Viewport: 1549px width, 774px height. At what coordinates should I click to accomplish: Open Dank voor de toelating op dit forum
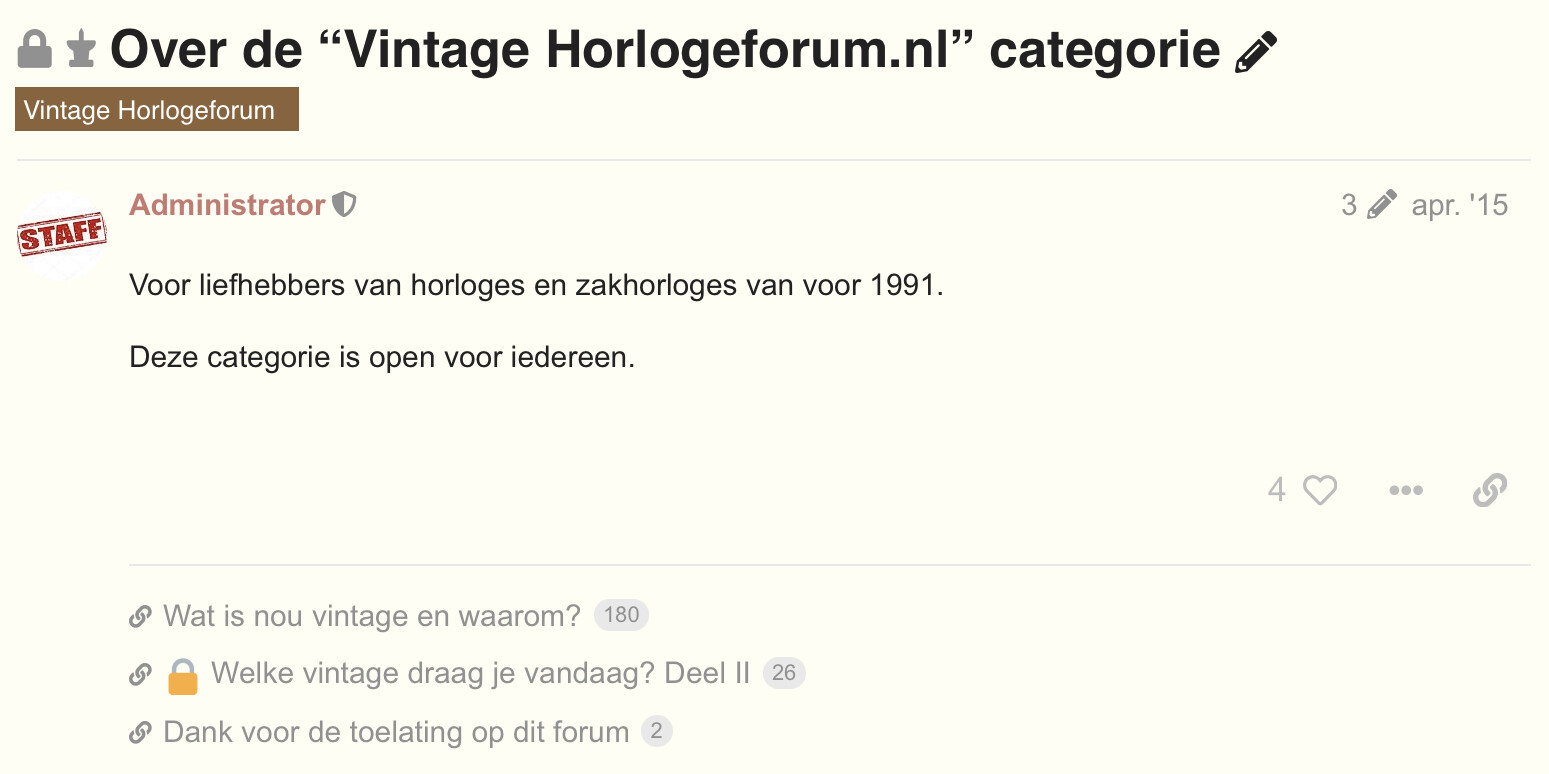click(396, 733)
